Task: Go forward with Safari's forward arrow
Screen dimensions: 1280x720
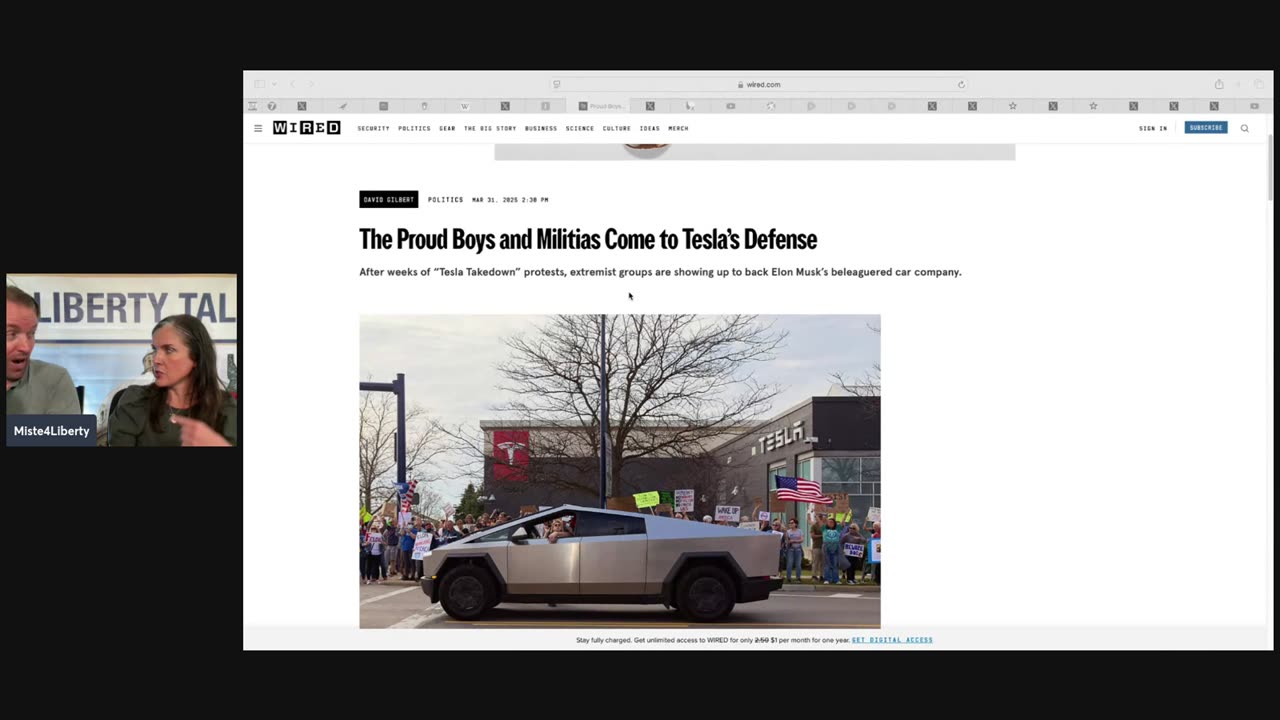Action: point(311,84)
